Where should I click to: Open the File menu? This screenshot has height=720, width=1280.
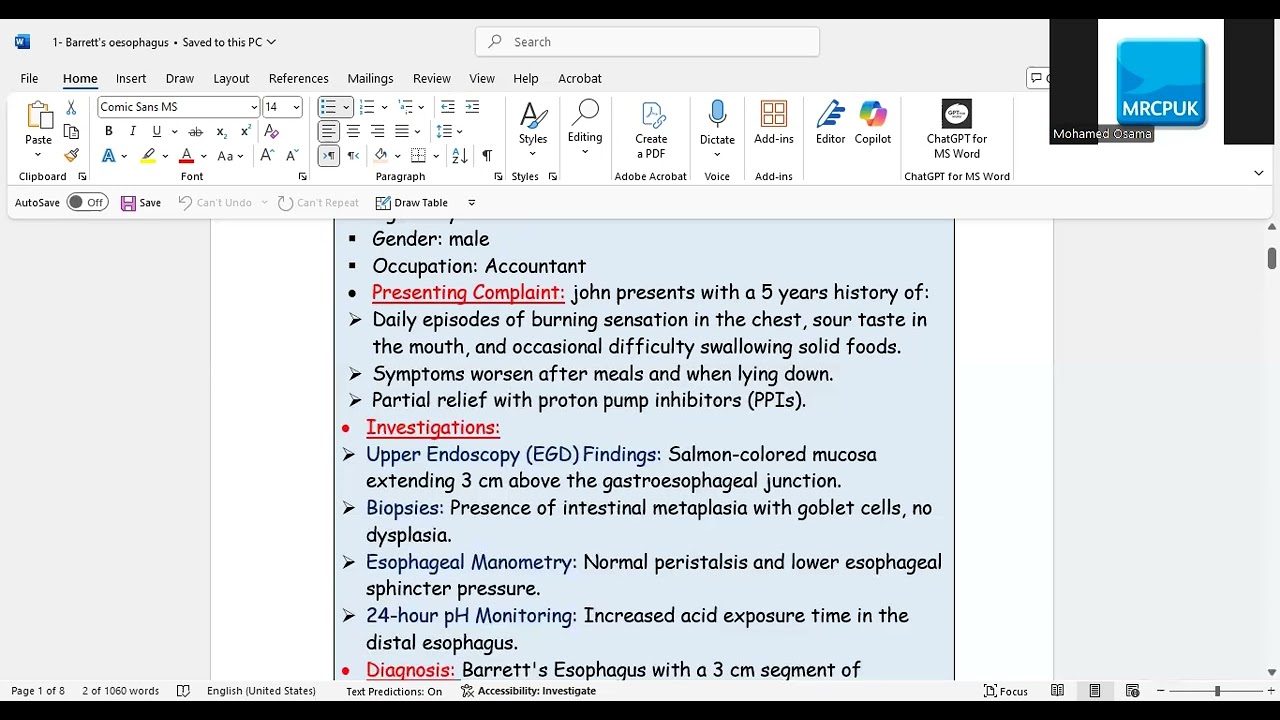[x=29, y=78]
